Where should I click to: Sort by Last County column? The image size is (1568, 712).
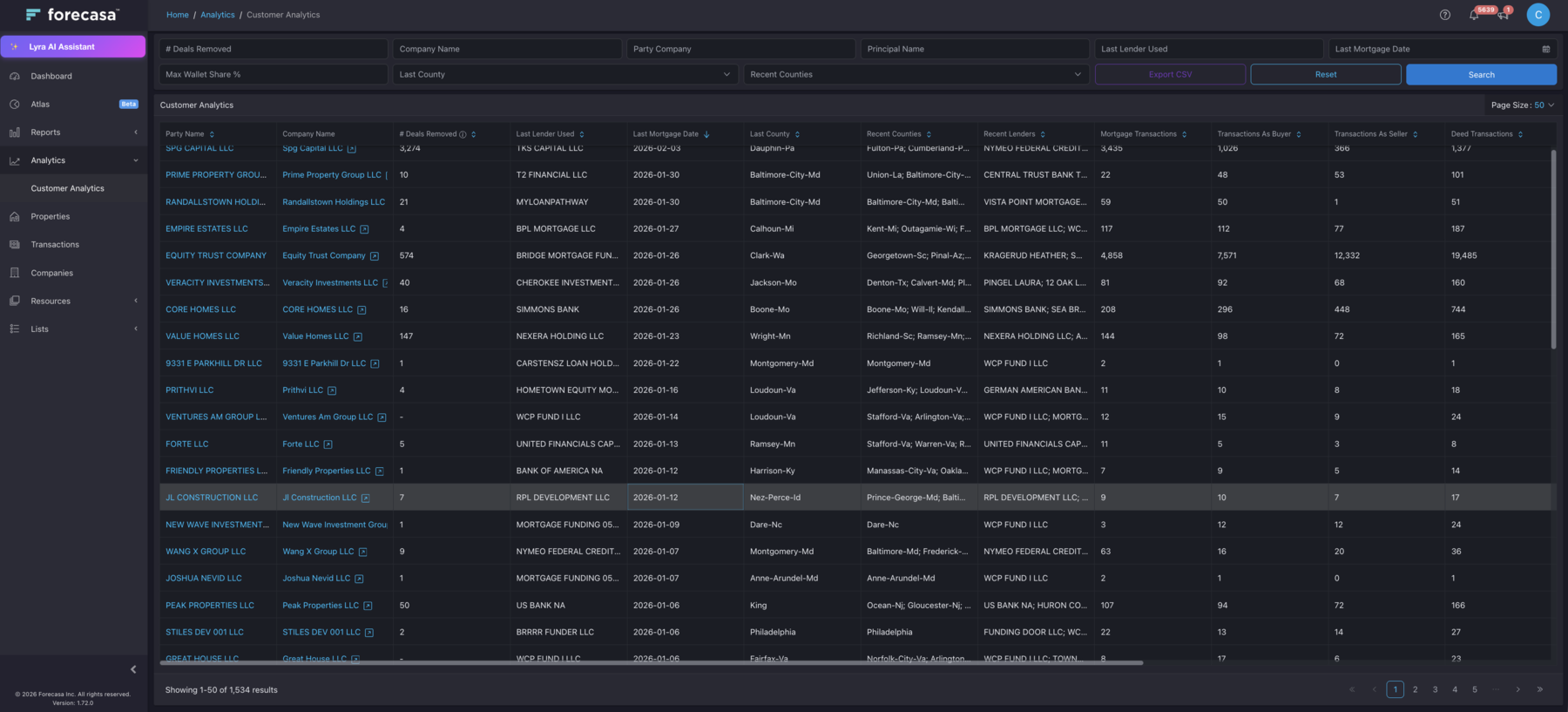point(797,134)
